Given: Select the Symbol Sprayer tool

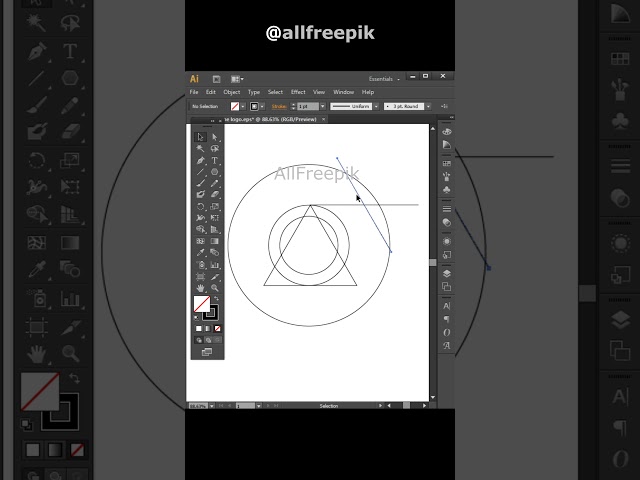Looking at the screenshot, I should 200,265.
